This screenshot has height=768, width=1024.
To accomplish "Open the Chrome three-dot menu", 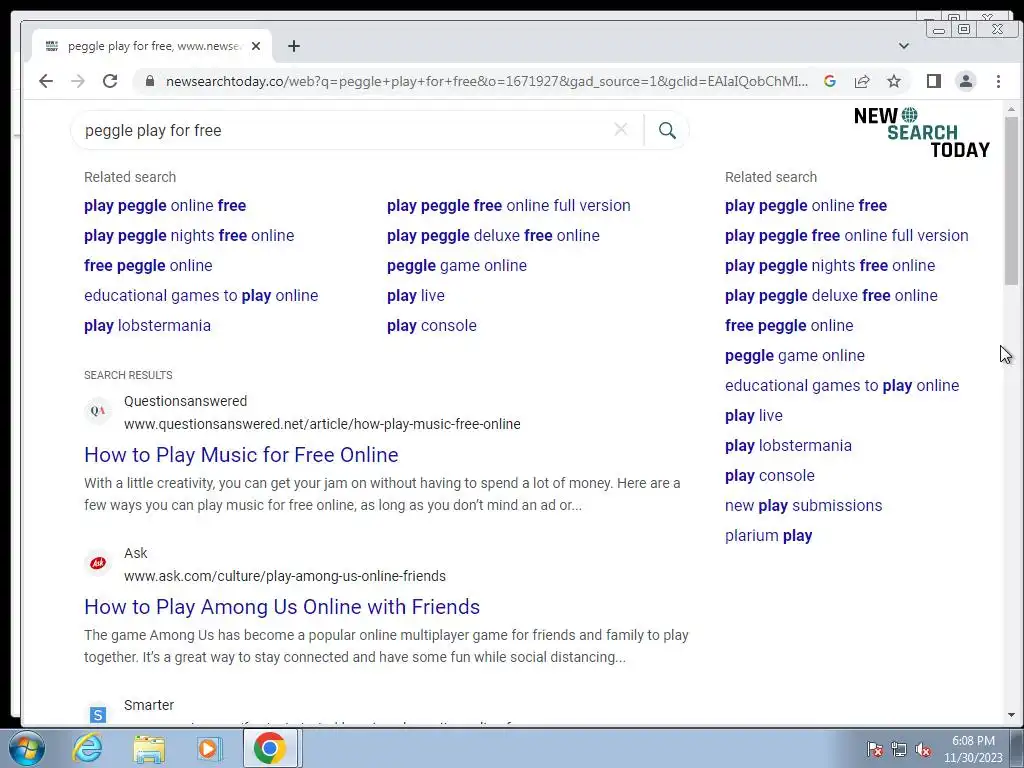I will point(998,81).
